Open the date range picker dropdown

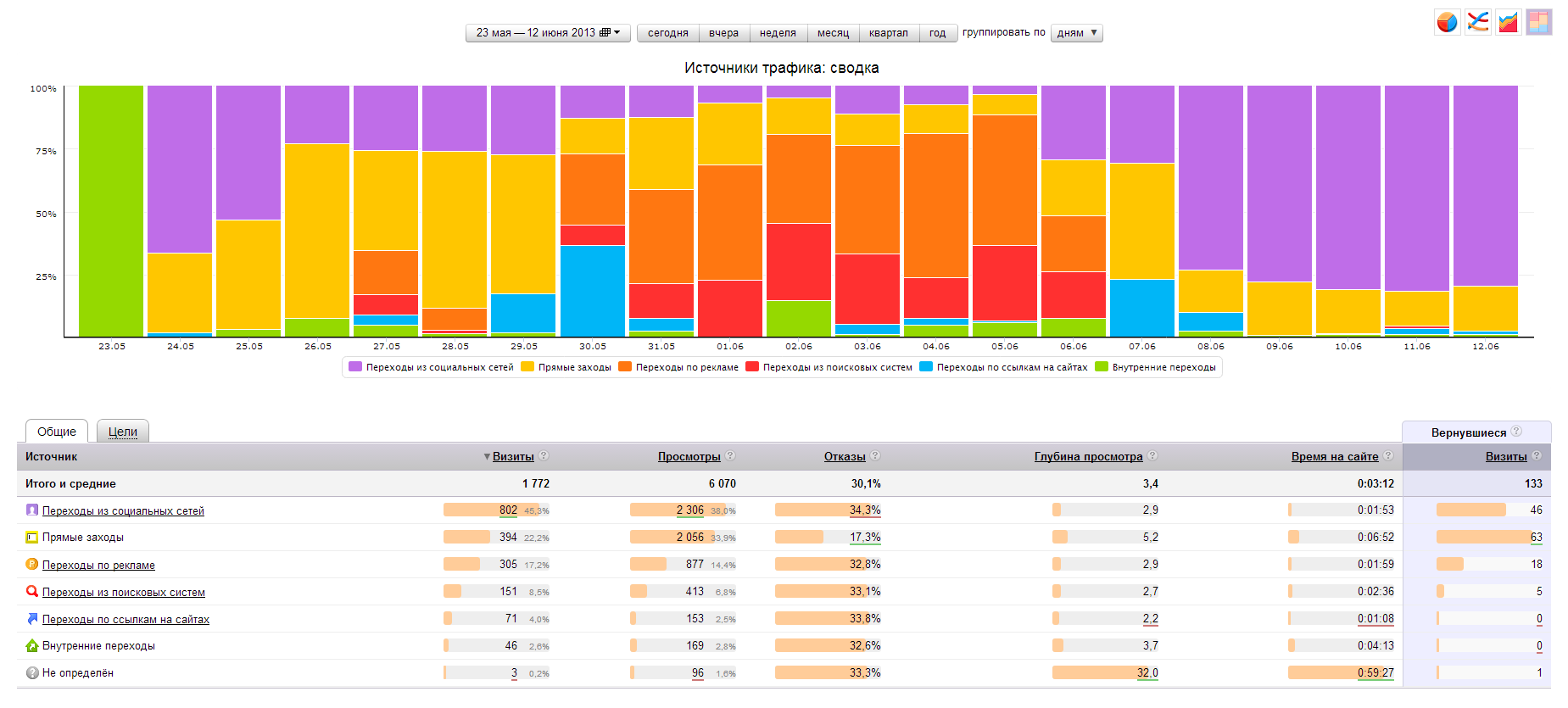click(x=548, y=33)
